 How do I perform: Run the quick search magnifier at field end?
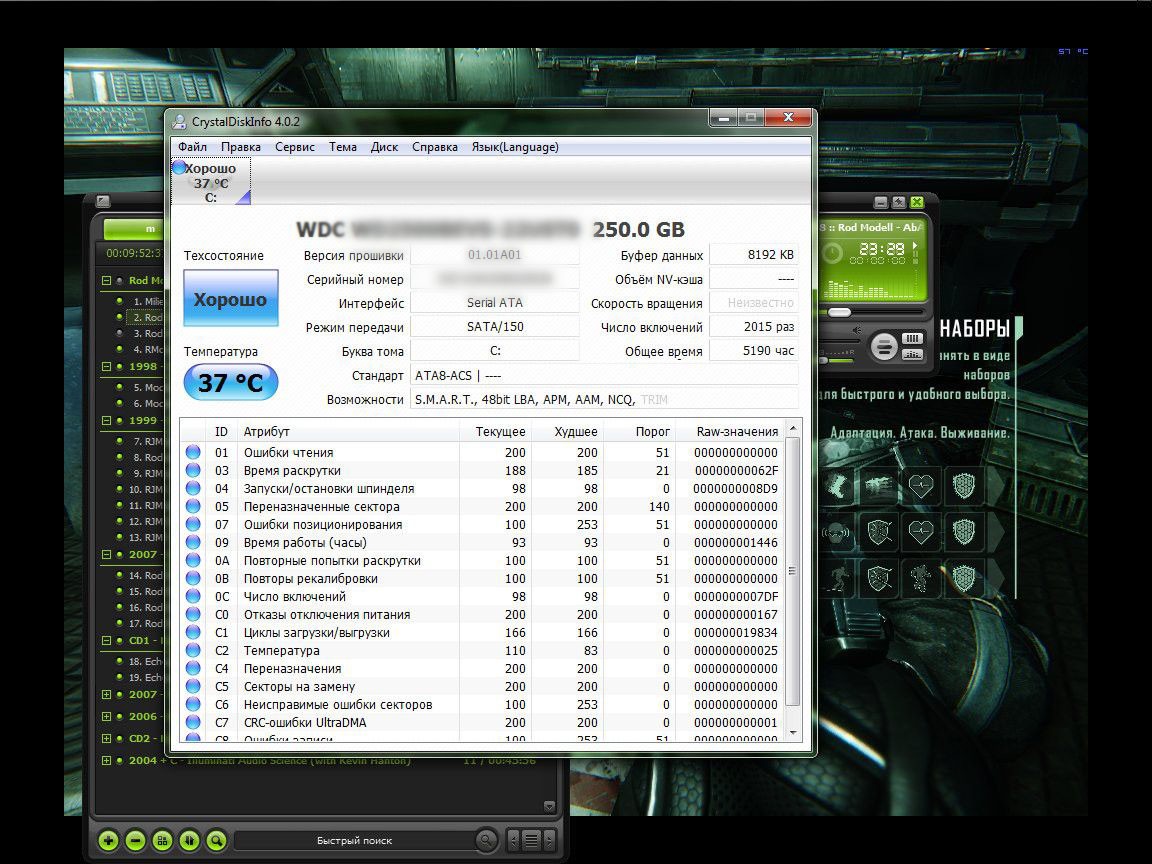pos(486,840)
